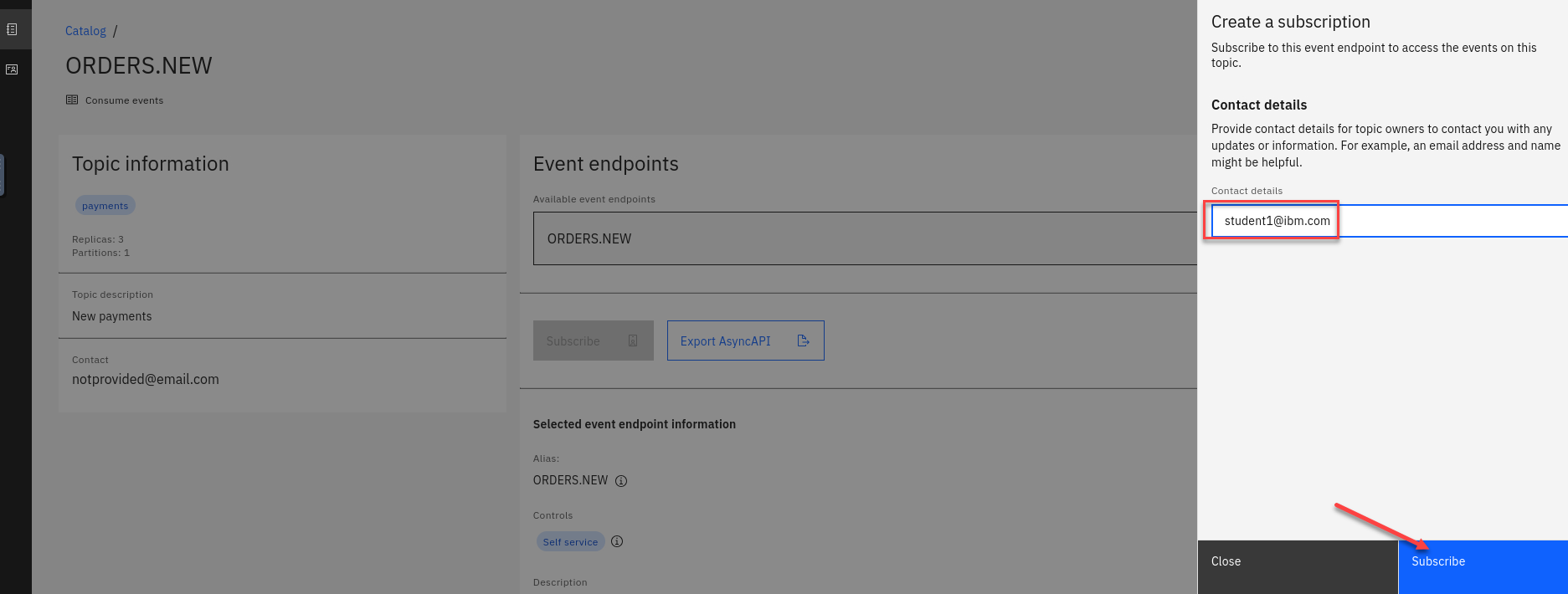Image resolution: width=1568 pixels, height=594 pixels.
Task: Click the Self service tag
Action: pyautogui.click(x=570, y=542)
